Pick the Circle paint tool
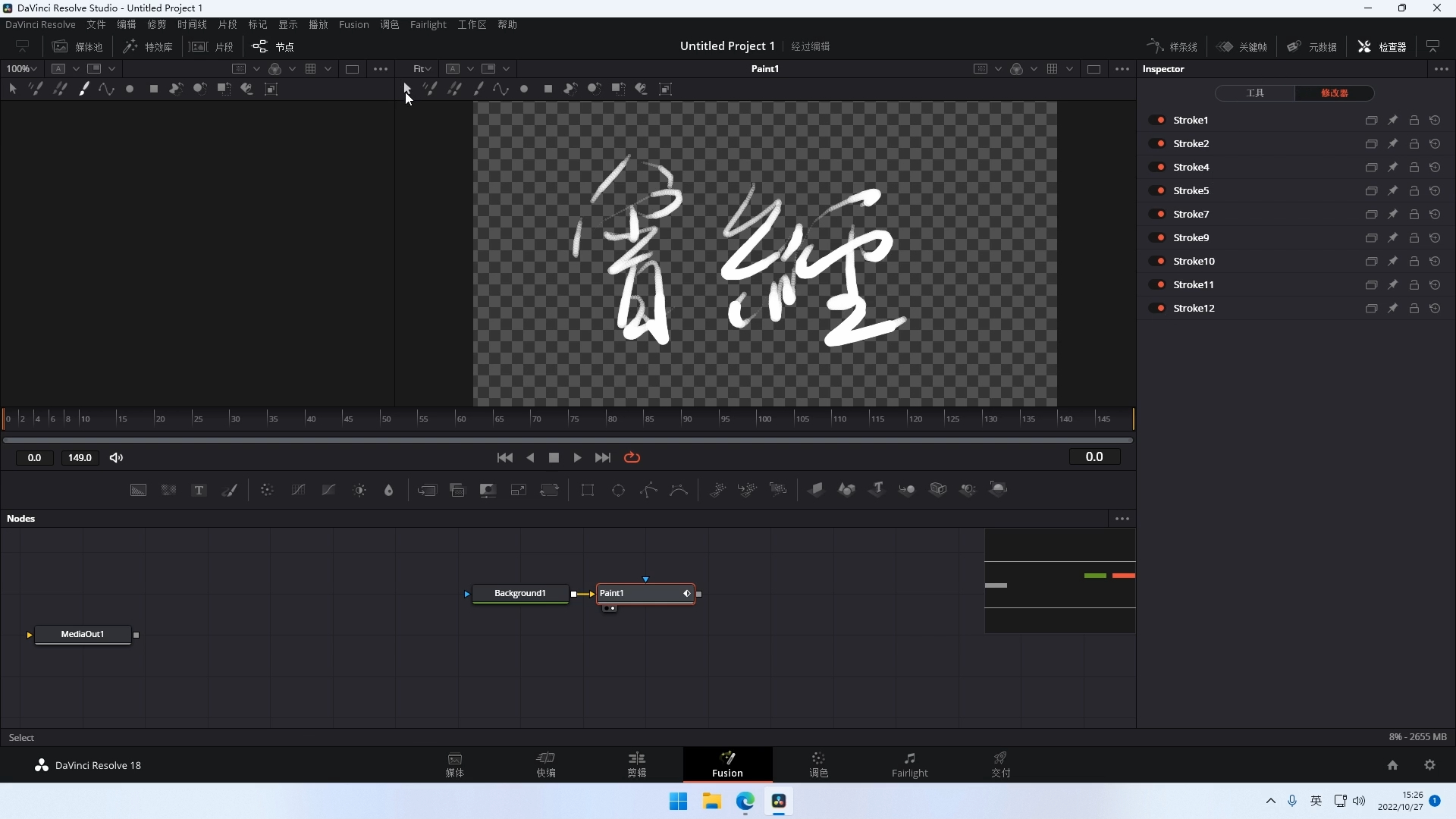 tap(130, 89)
